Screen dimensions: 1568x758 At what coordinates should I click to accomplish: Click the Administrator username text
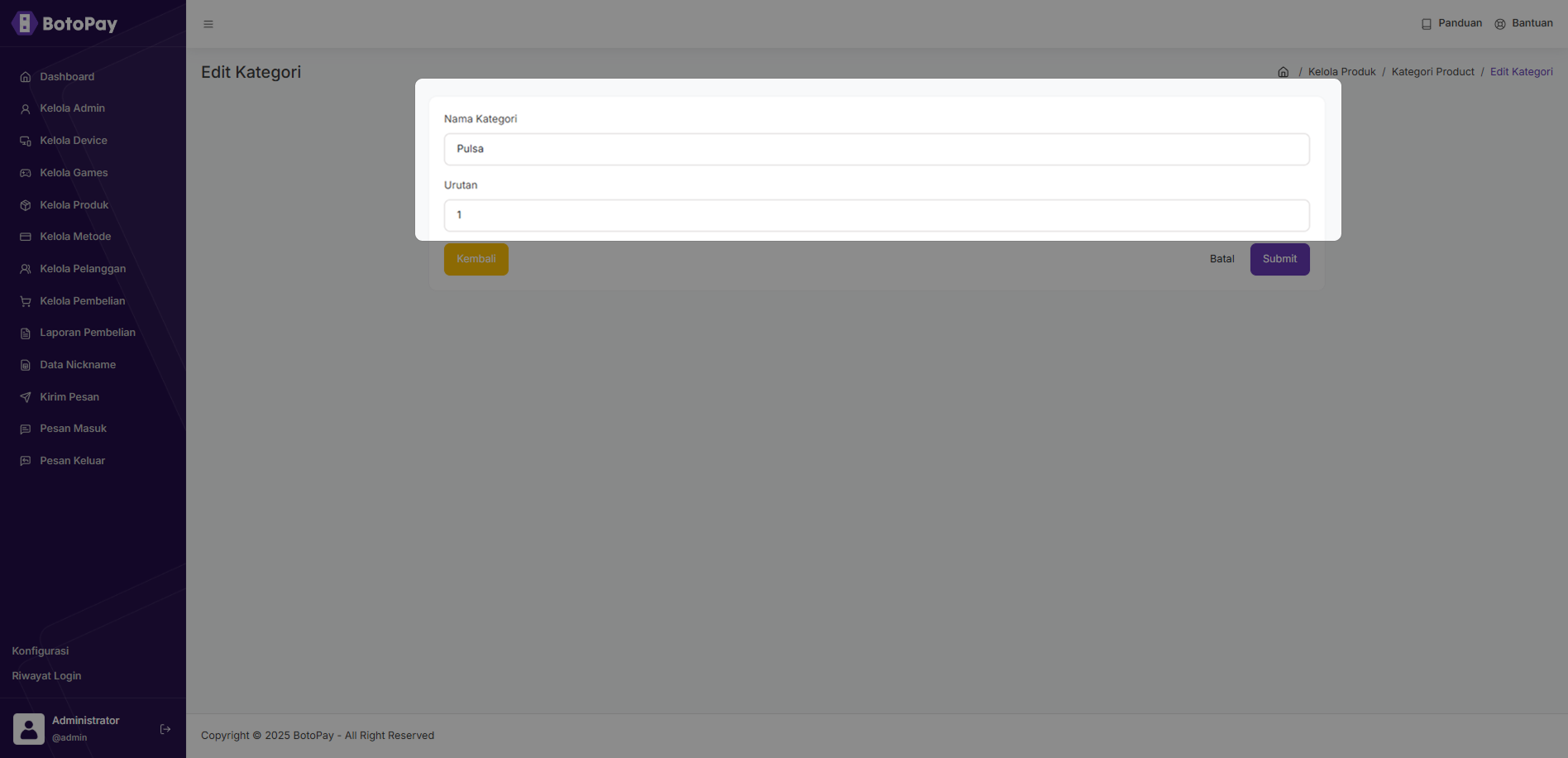click(x=86, y=721)
